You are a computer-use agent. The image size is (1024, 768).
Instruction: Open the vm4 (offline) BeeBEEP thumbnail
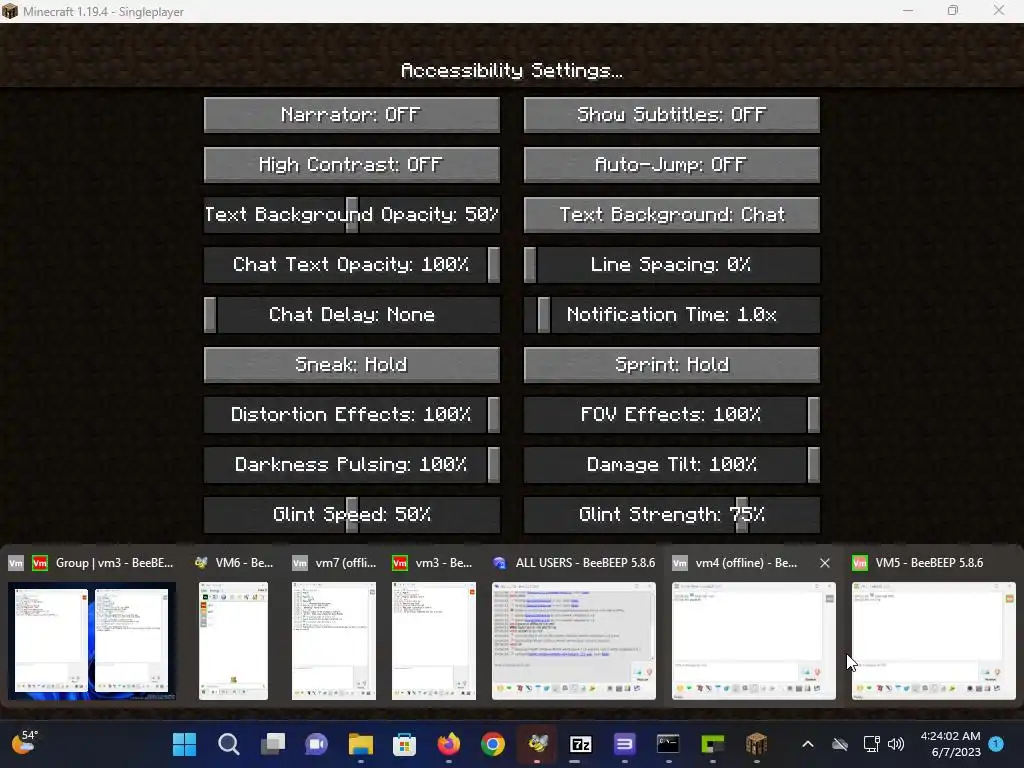pos(754,641)
